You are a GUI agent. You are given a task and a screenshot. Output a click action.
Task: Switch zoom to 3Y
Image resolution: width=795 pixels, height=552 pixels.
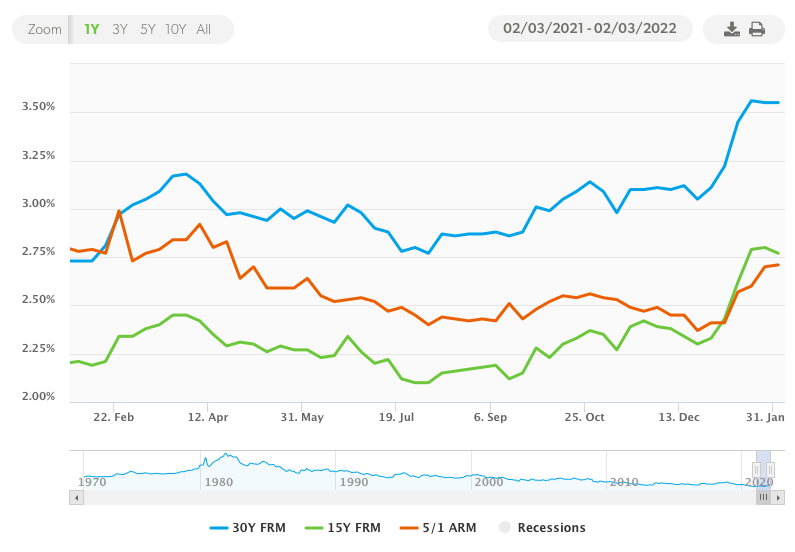(x=120, y=29)
